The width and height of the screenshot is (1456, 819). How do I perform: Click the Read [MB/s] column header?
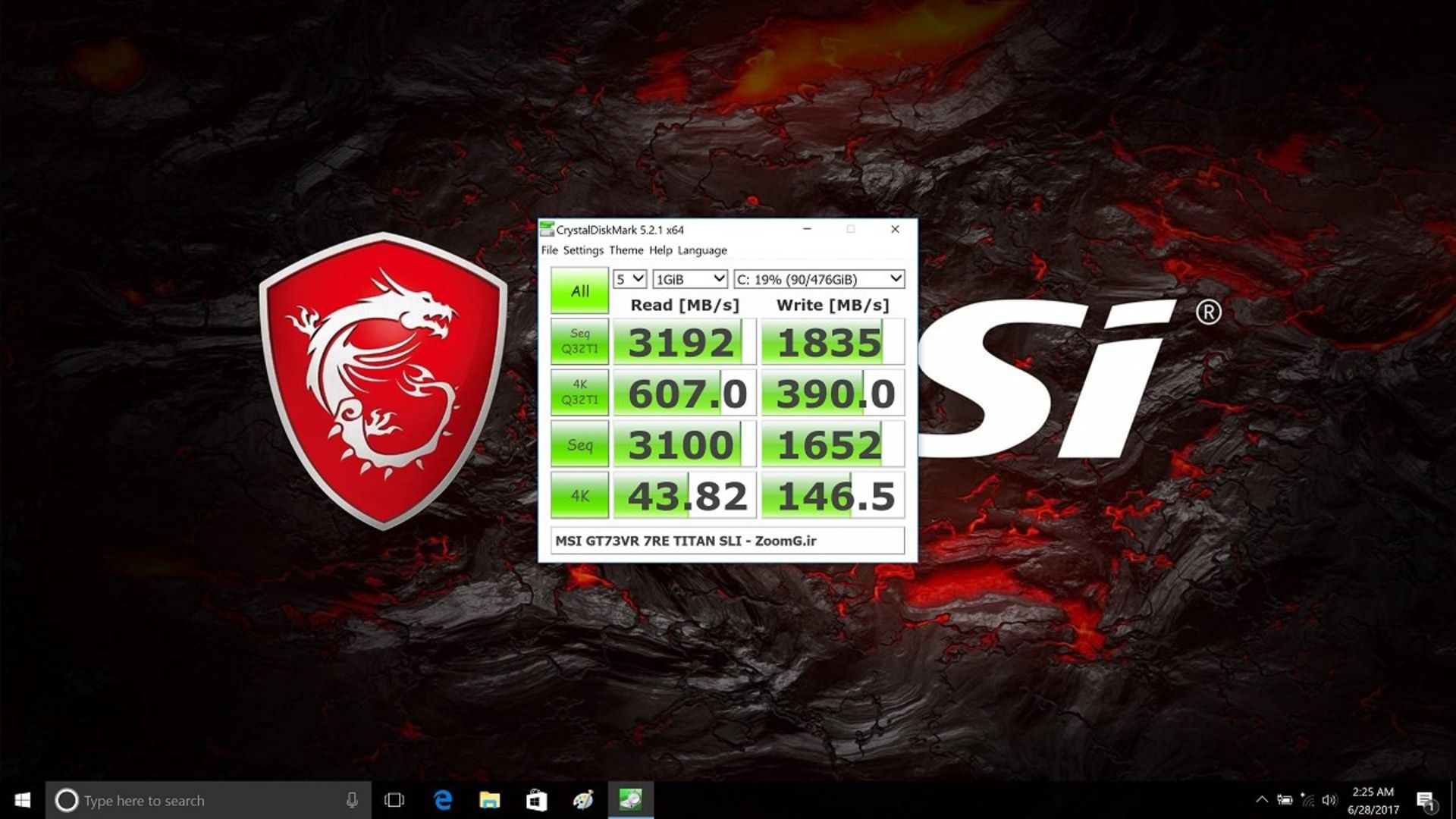pyautogui.click(x=684, y=305)
